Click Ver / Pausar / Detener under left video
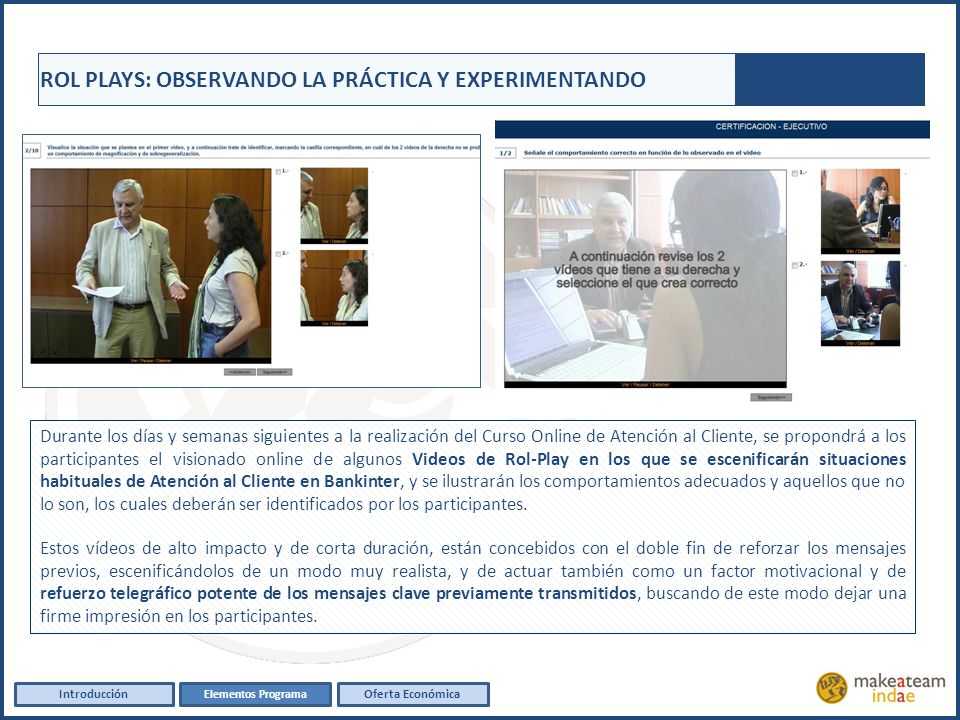Viewport: 960px width, 720px height. (151, 361)
